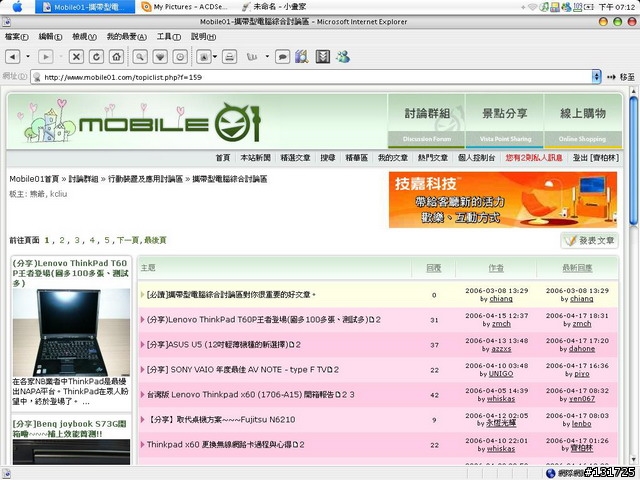Open author zmch profile in 作者 column
This screenshot has height=480, width=640.
501,324
